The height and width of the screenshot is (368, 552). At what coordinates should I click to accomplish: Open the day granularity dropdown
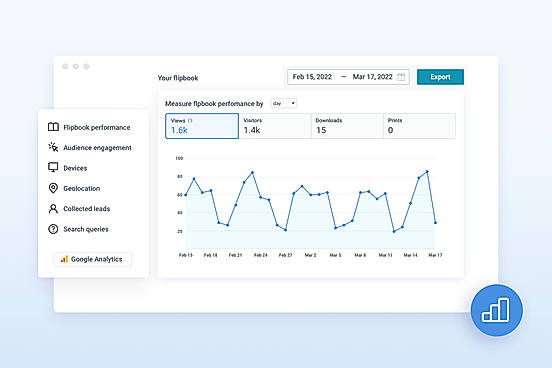coord(284,103)
